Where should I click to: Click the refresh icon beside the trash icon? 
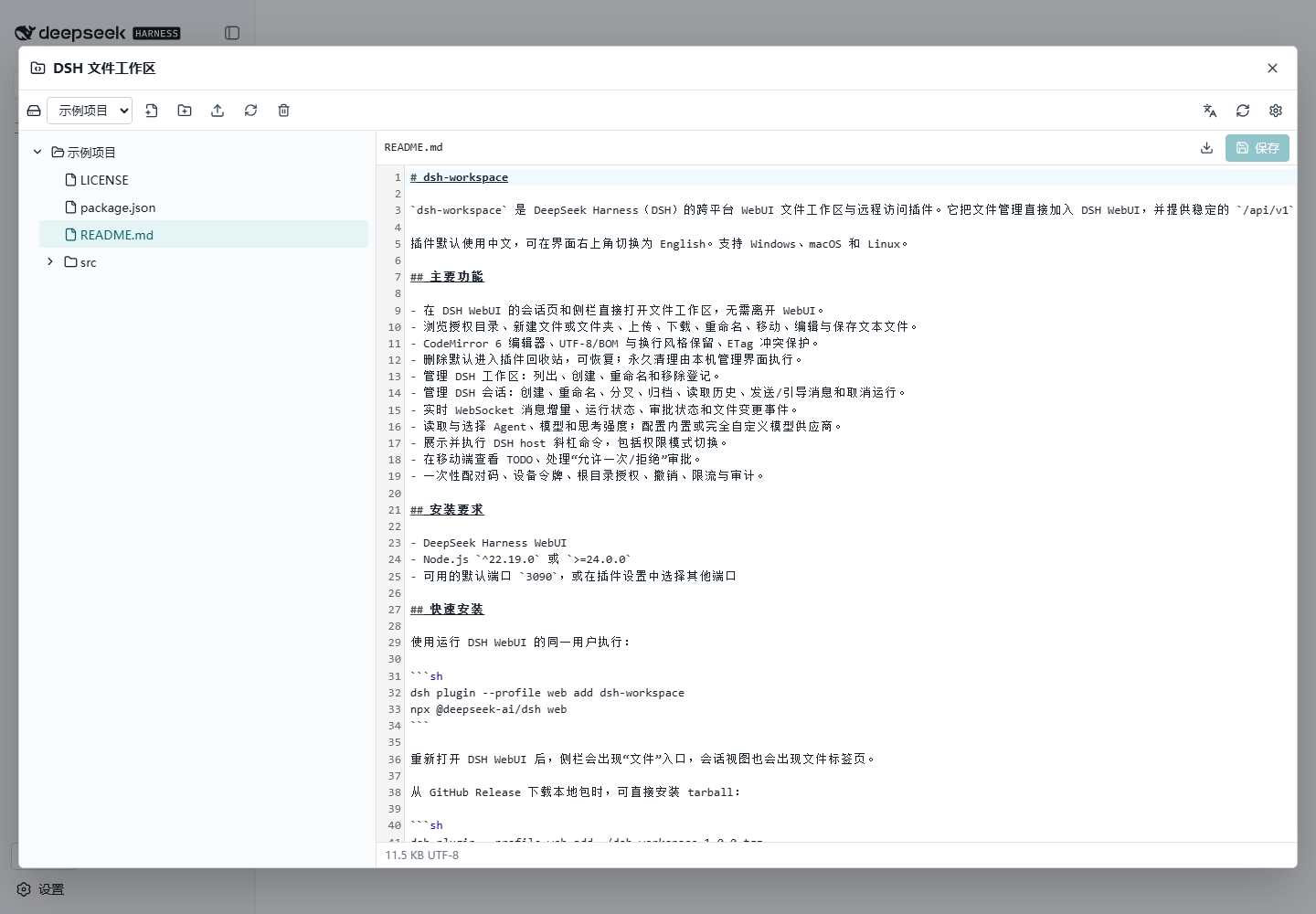[x=250, y=111]
